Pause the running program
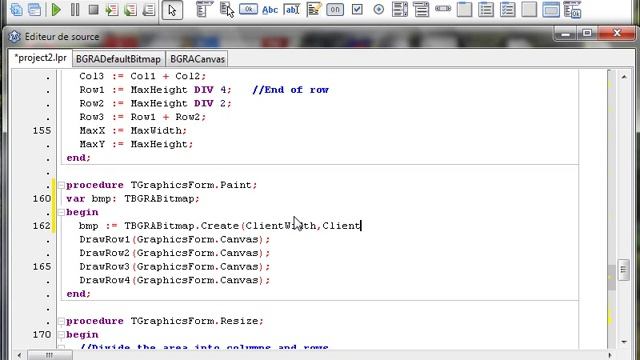The width and height of the screenshot is (640, 360). 75,9
